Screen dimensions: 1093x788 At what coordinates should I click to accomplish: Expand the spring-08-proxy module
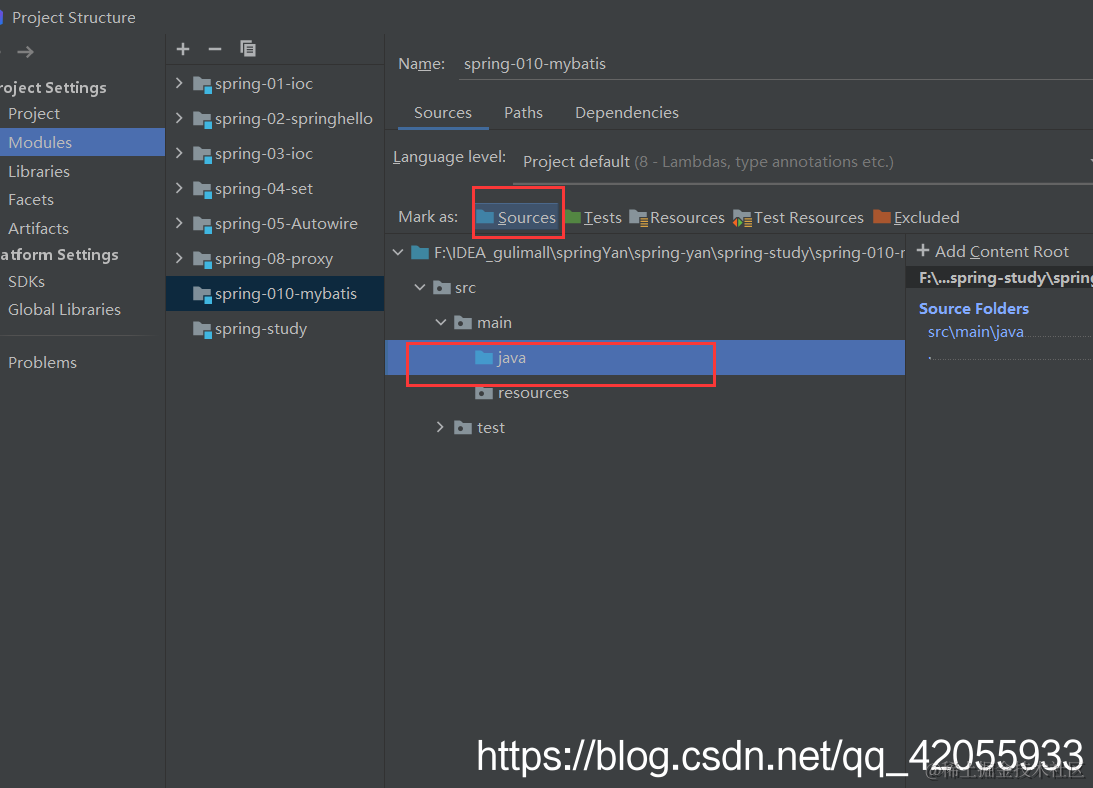click(x=179, y=259)
